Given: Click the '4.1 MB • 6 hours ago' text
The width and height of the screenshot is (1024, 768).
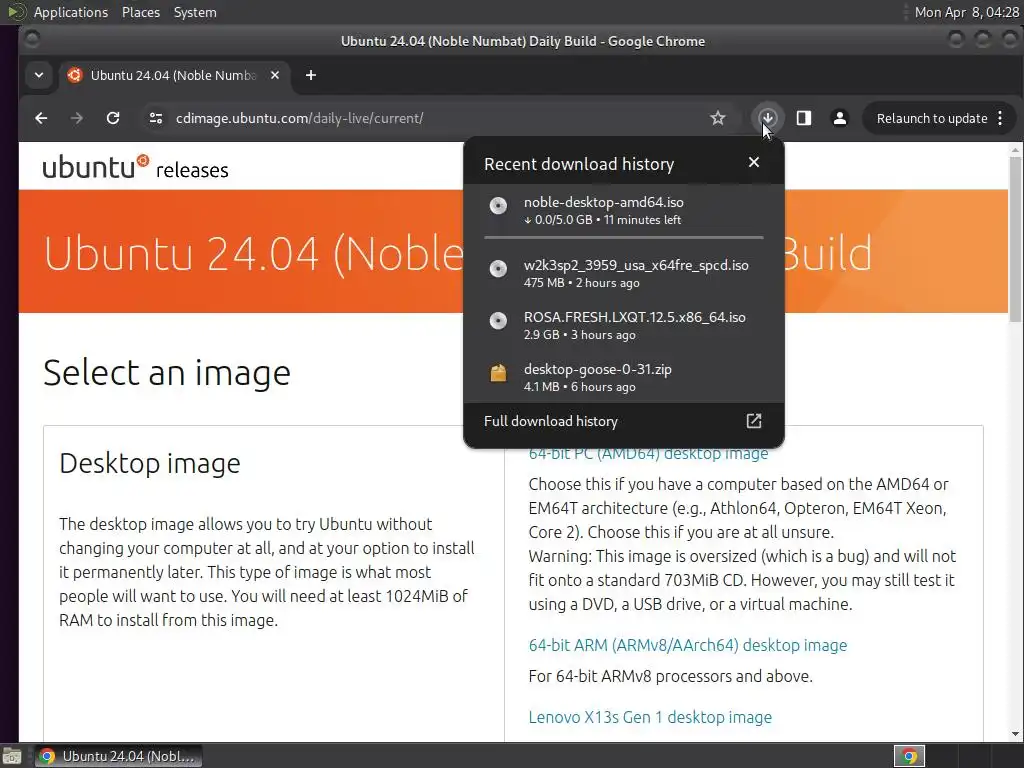Looking at the screenshot, I should click(x=579, y=387).
